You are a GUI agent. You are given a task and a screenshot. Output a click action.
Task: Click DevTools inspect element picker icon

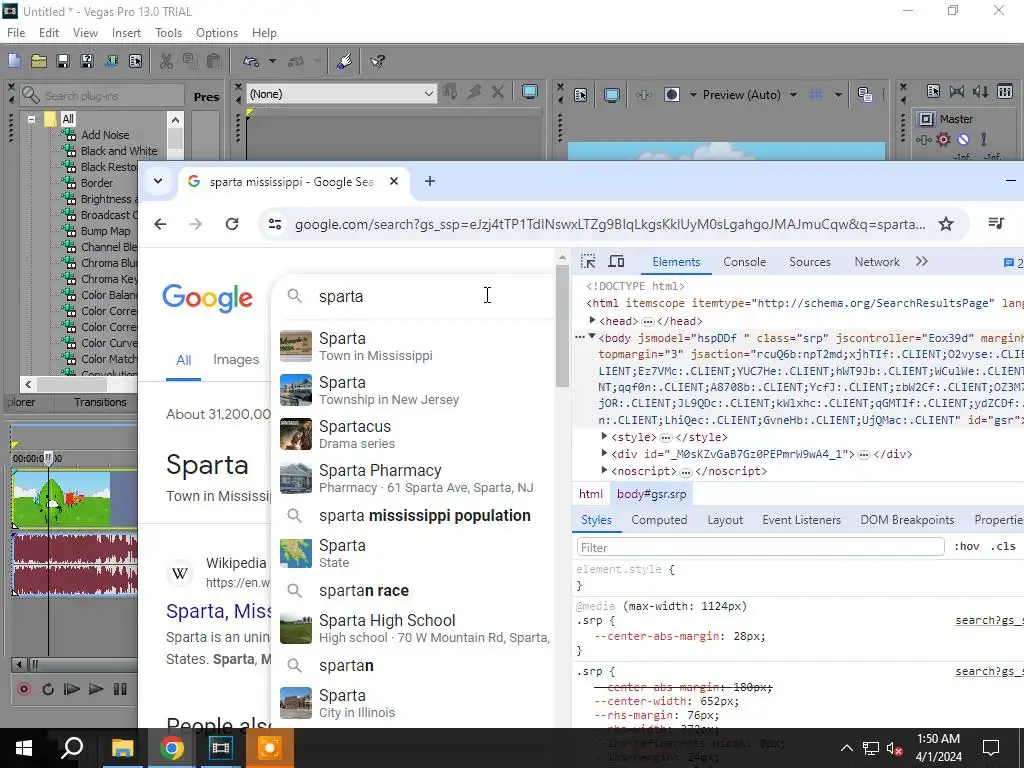coord(588,262)
